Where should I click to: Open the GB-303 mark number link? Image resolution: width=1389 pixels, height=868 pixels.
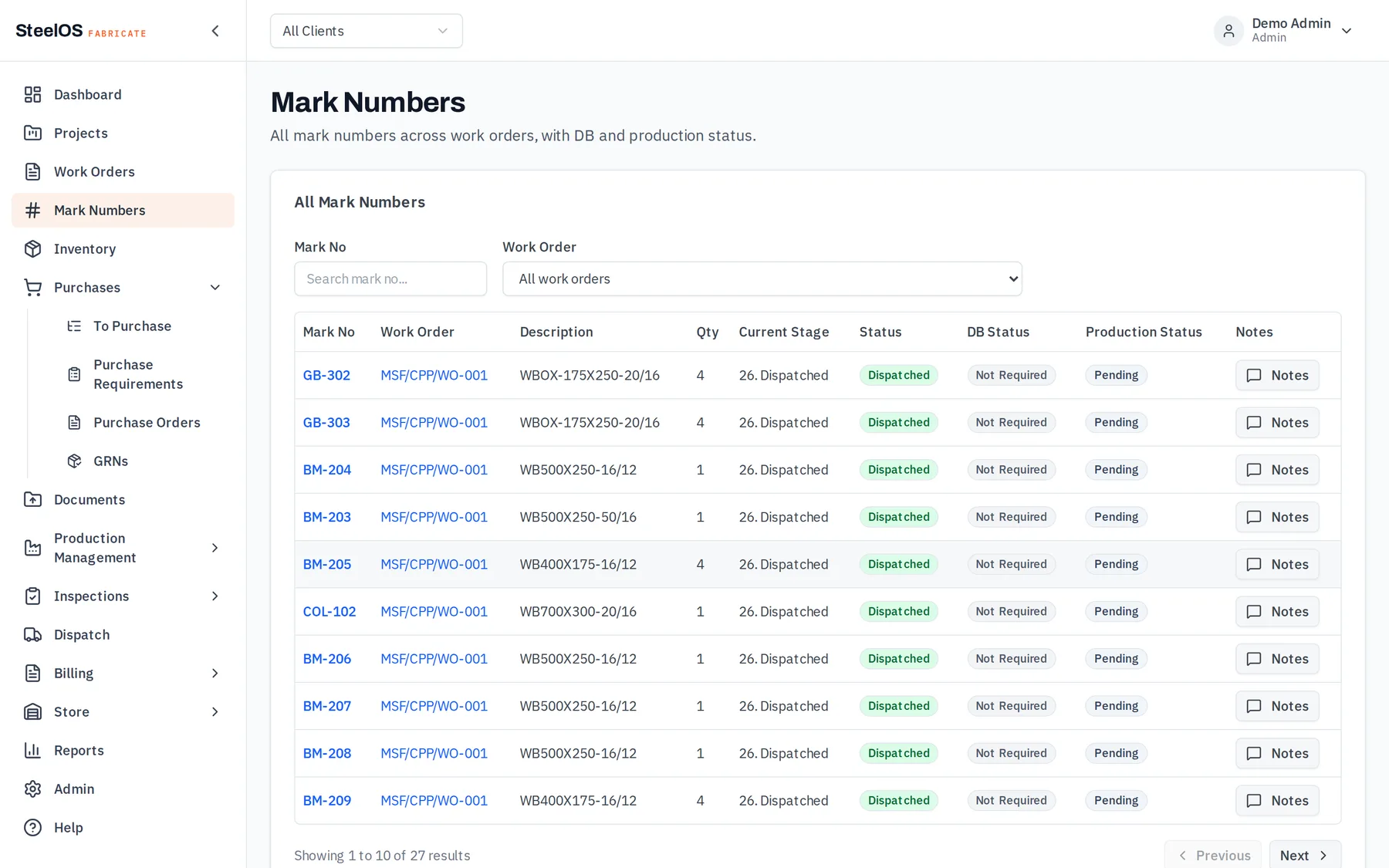point(326,423)
